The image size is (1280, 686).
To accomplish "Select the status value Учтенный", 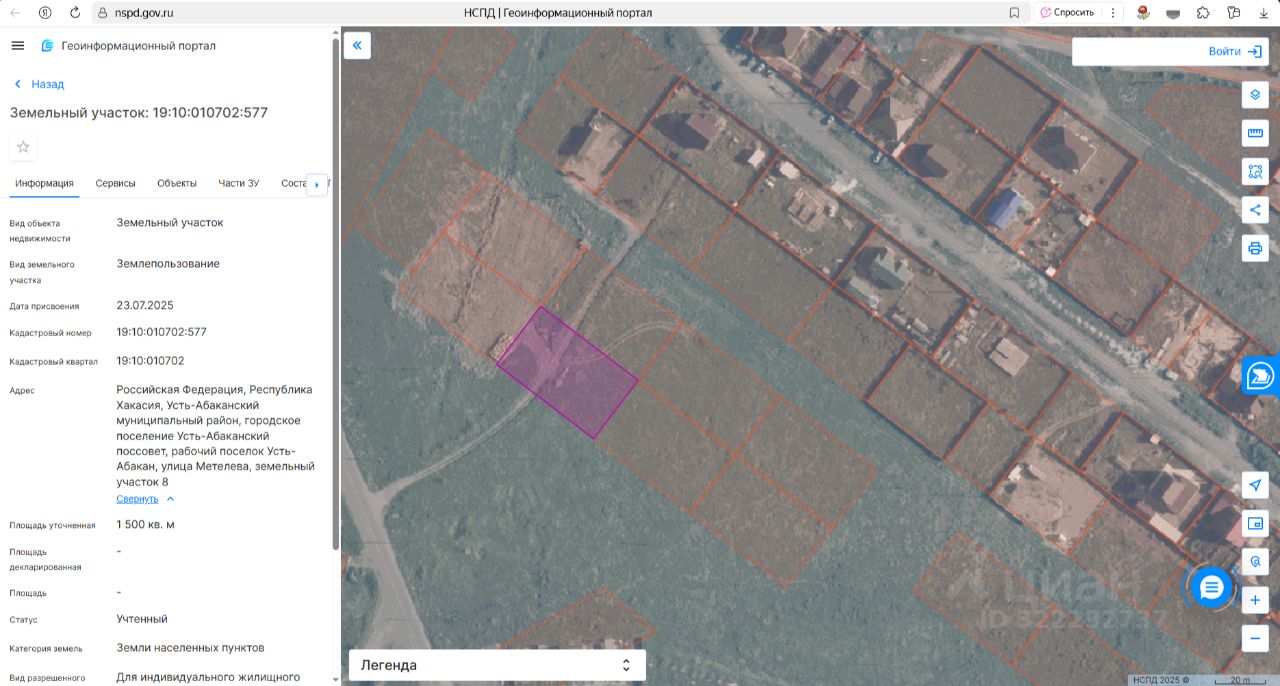I will 142,619.
